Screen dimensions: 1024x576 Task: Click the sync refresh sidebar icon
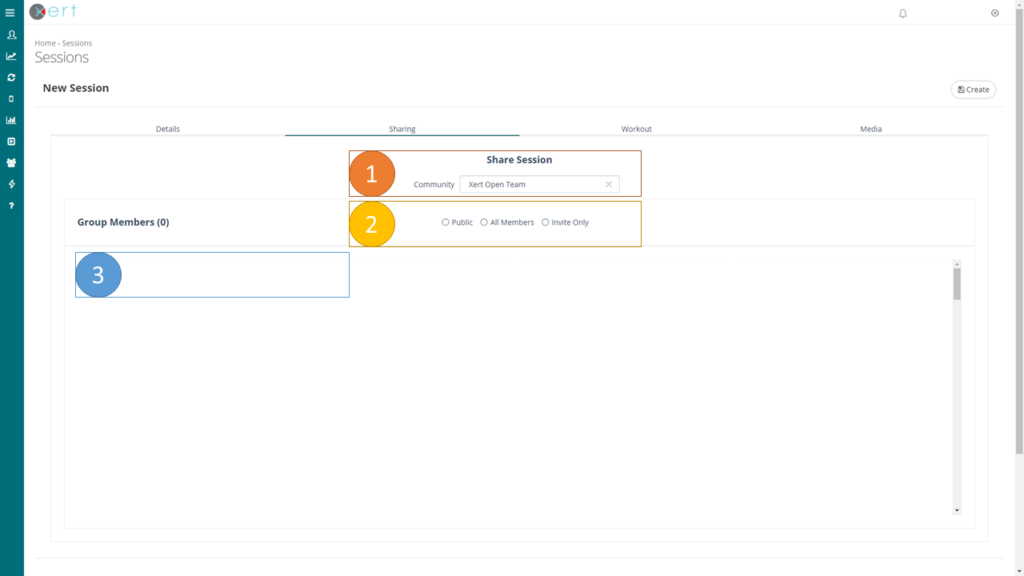click(x=11, y=78)
